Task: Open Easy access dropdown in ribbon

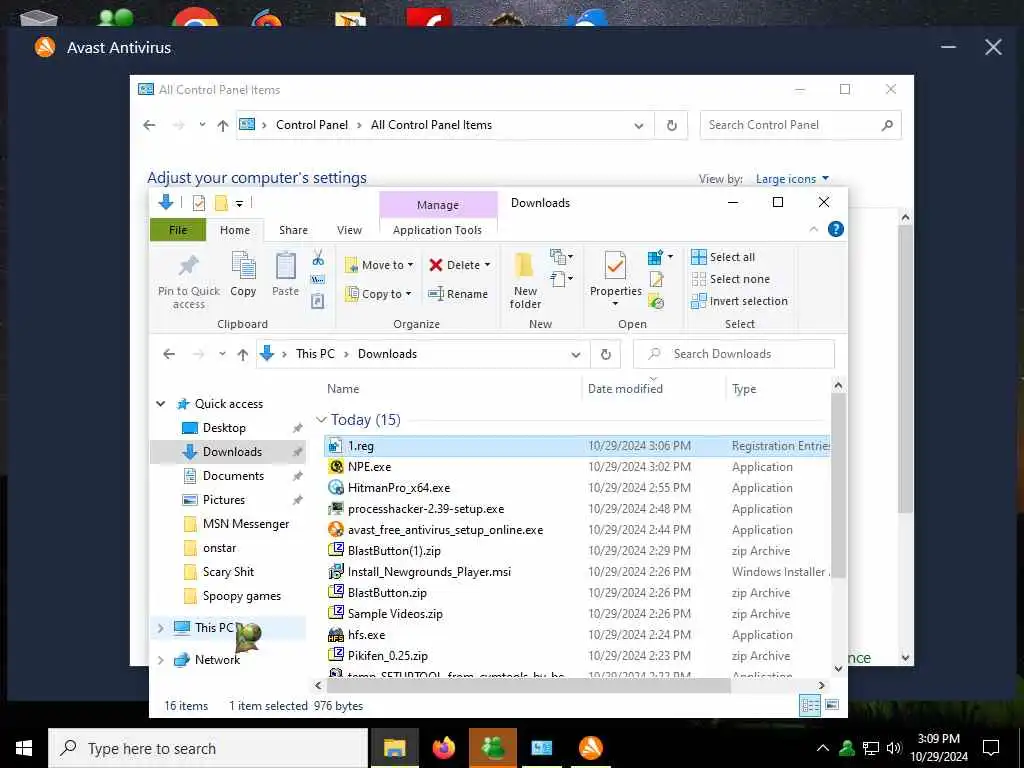Action: (x=560, y=280)
